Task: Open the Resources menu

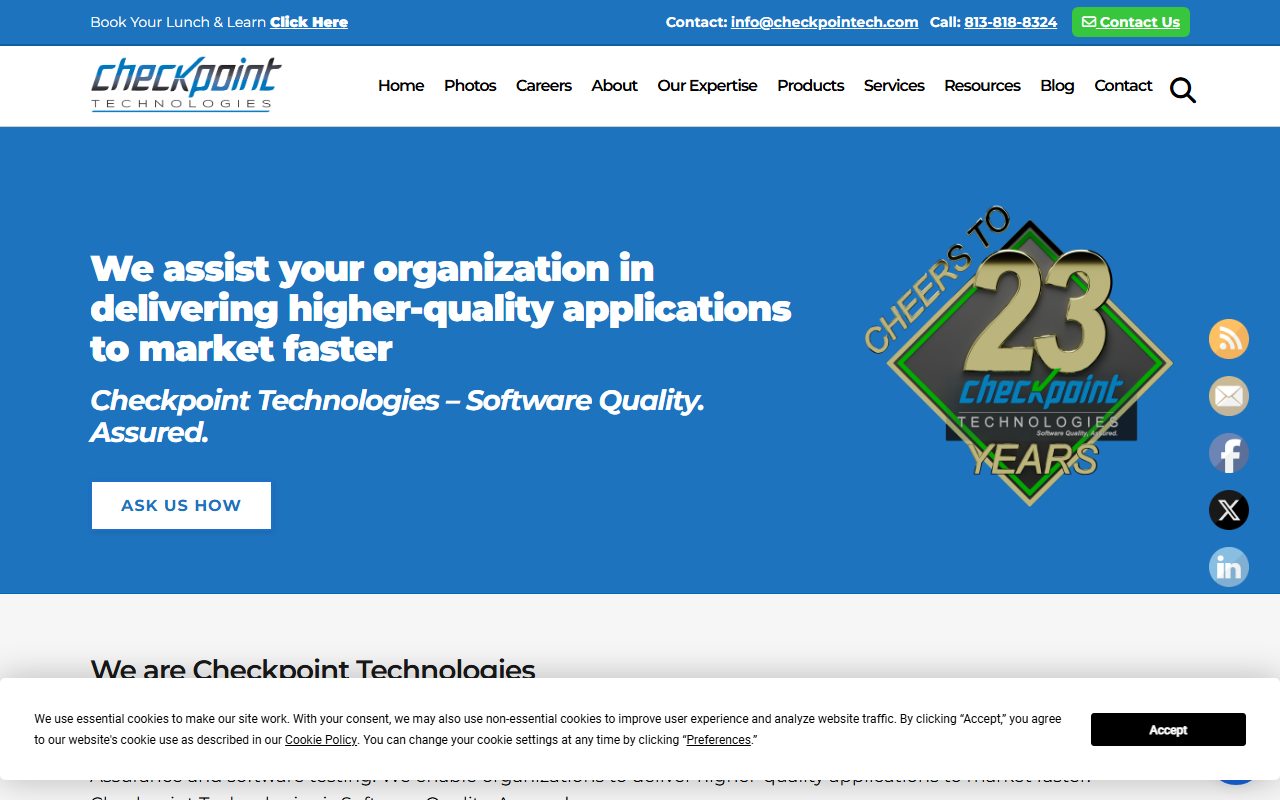Action: pyautogui.click(x=982, y=86)
